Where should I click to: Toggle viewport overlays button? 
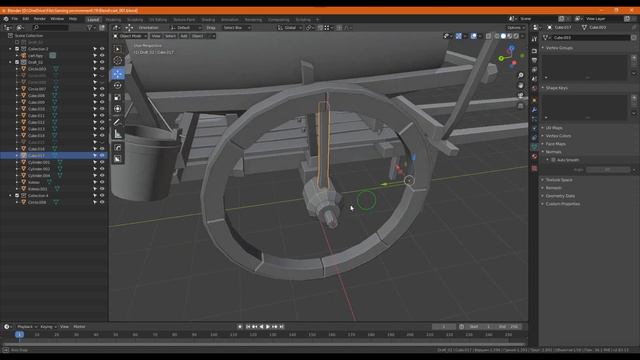(x=473, y=36)
